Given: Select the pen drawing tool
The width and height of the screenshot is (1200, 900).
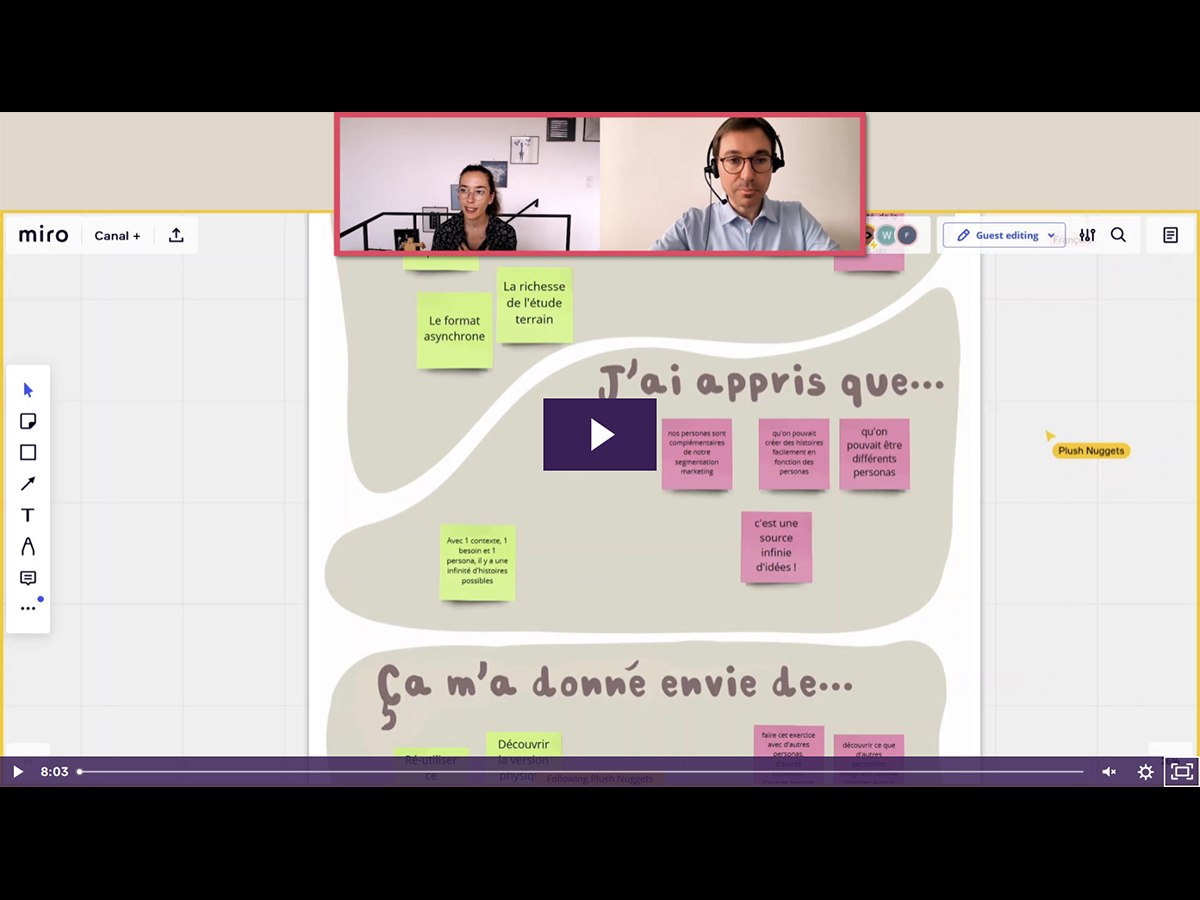Looking at the screenshot, I should click(x=28, y=546).
